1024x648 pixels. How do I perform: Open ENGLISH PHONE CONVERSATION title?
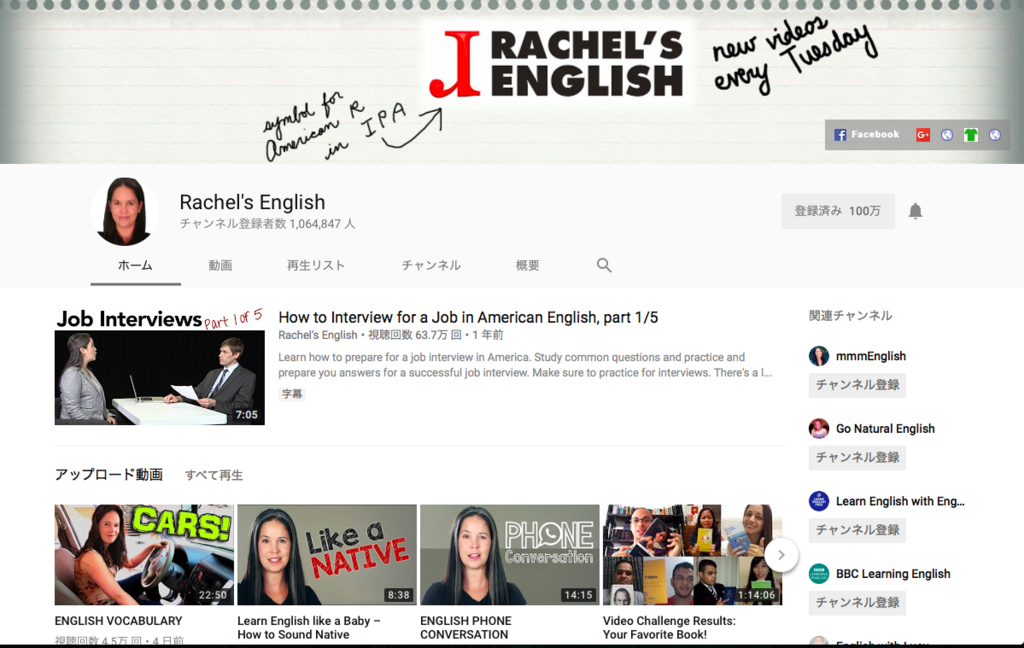click(466, 628)
